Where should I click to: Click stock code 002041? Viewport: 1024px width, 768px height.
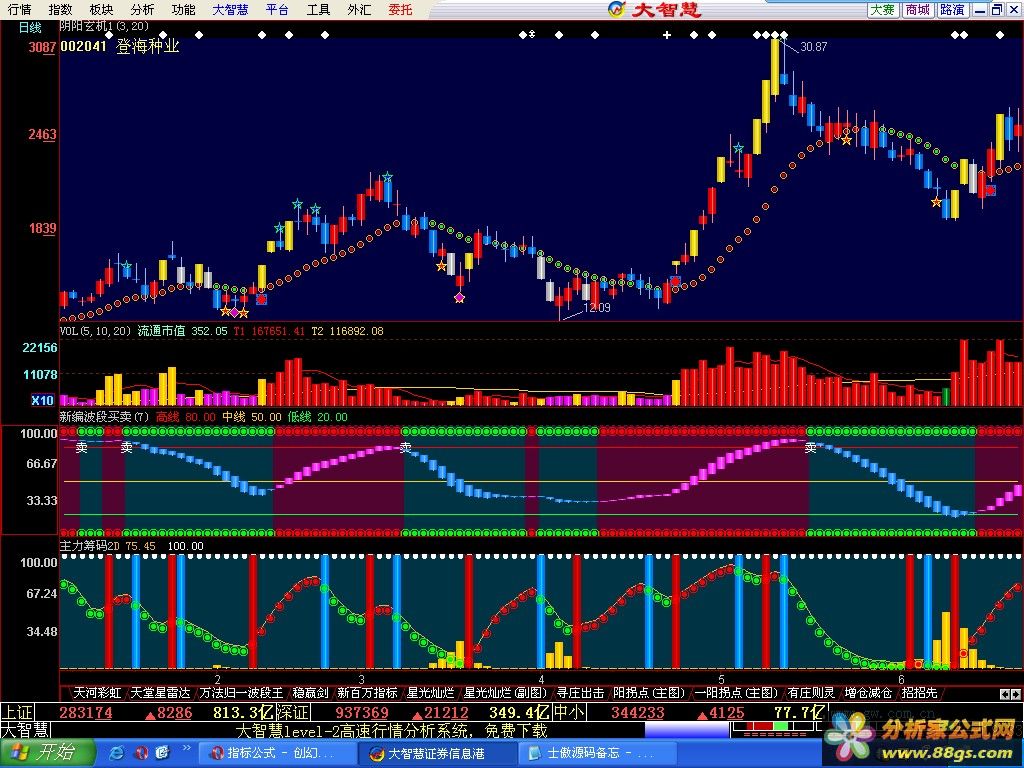[x=83, y=46]
